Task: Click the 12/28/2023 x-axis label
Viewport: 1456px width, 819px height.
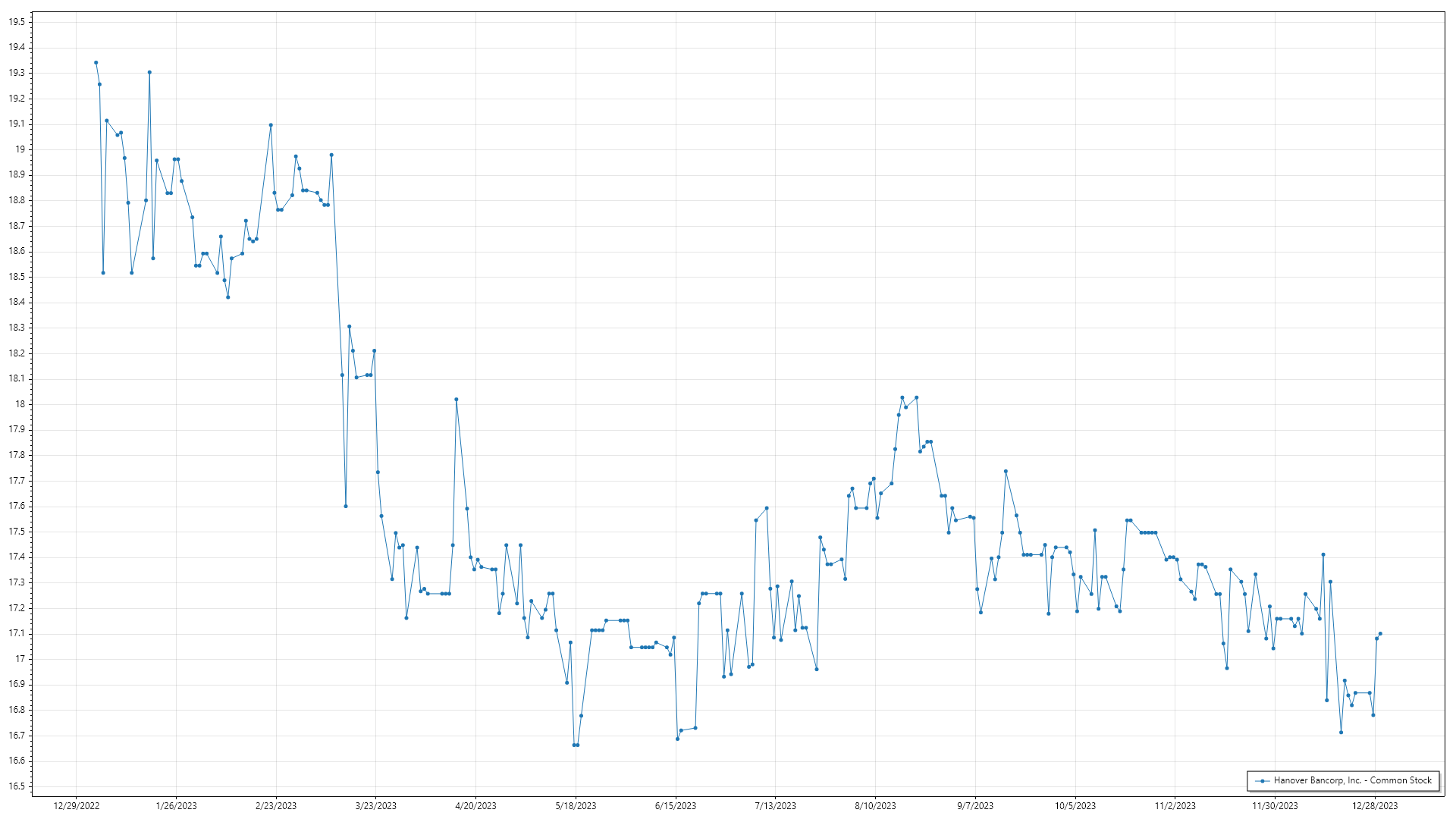Action: tap(1375, 805)
